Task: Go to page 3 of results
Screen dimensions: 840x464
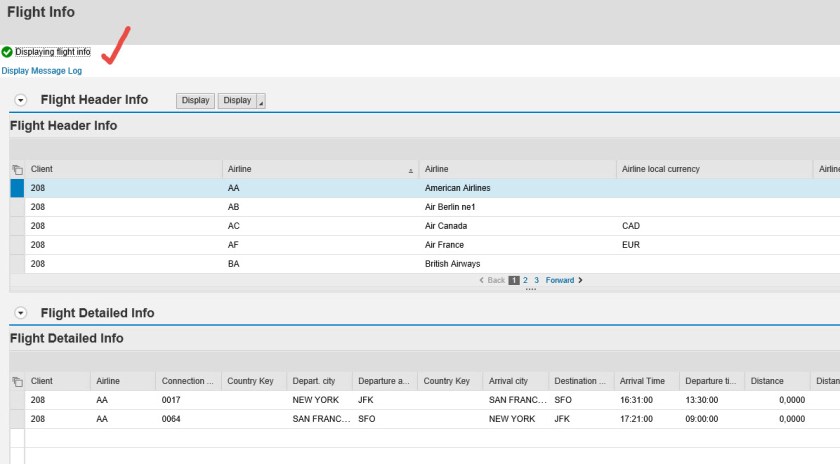Action: point(536,280)
